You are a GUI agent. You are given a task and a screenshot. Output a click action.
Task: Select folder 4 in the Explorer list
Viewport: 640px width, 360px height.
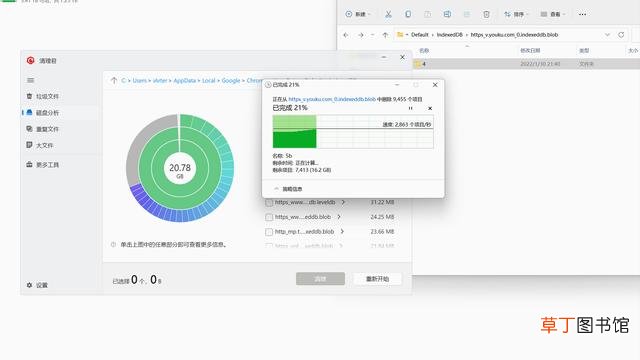527,64
